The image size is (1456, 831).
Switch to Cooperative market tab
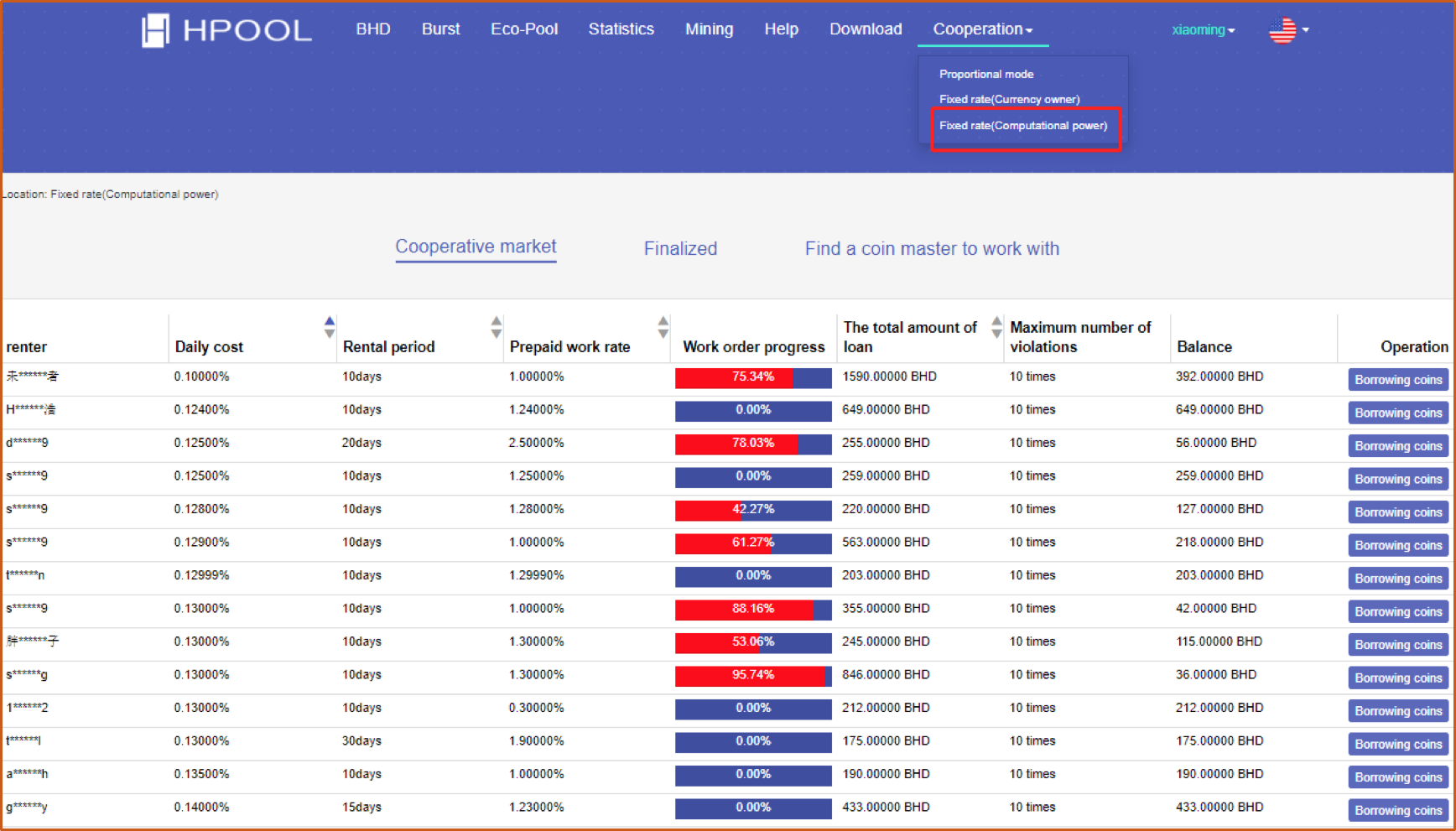coord(476,247)
